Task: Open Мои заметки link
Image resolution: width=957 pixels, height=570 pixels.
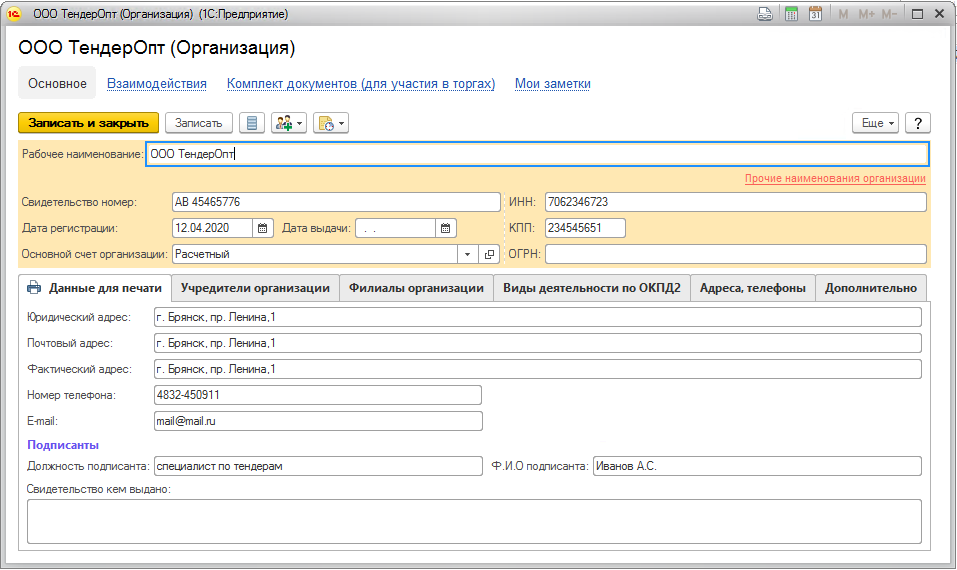Action: pyautogui.click(x=552, y=84)
